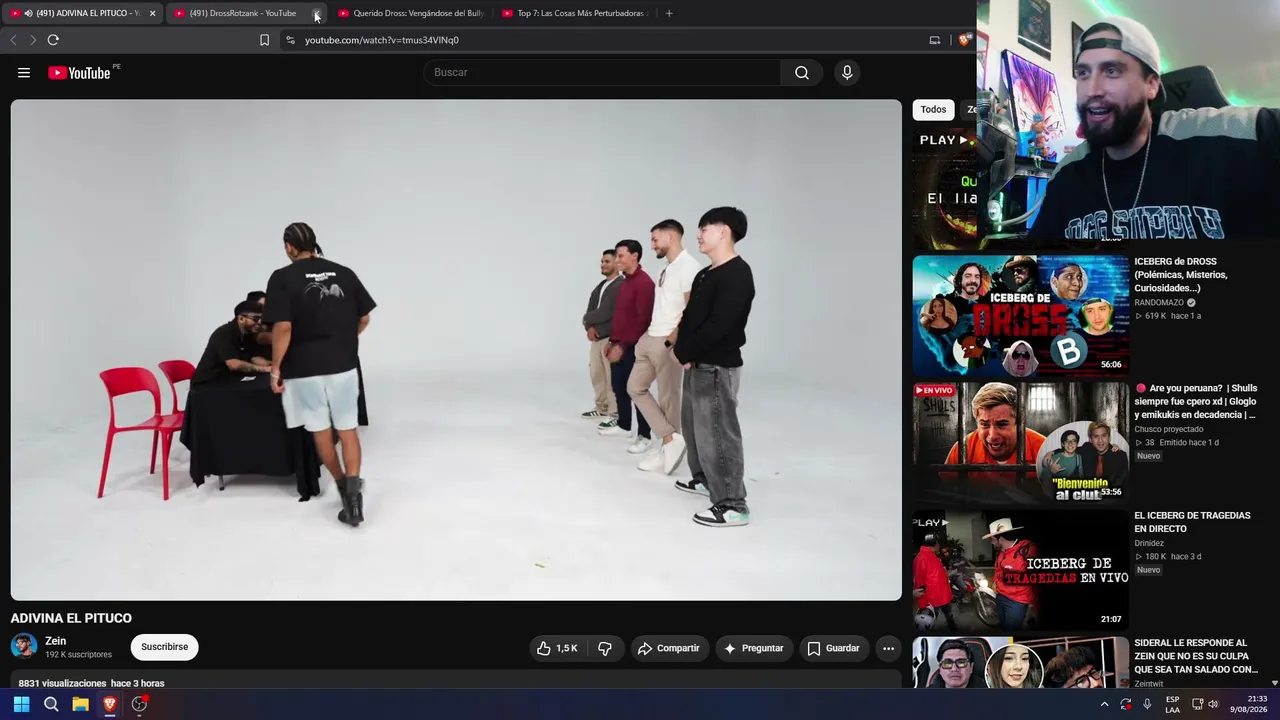Switch input language via ESP LAA indicator
Screen dimensions: 1280x720
coord(1173,704)
